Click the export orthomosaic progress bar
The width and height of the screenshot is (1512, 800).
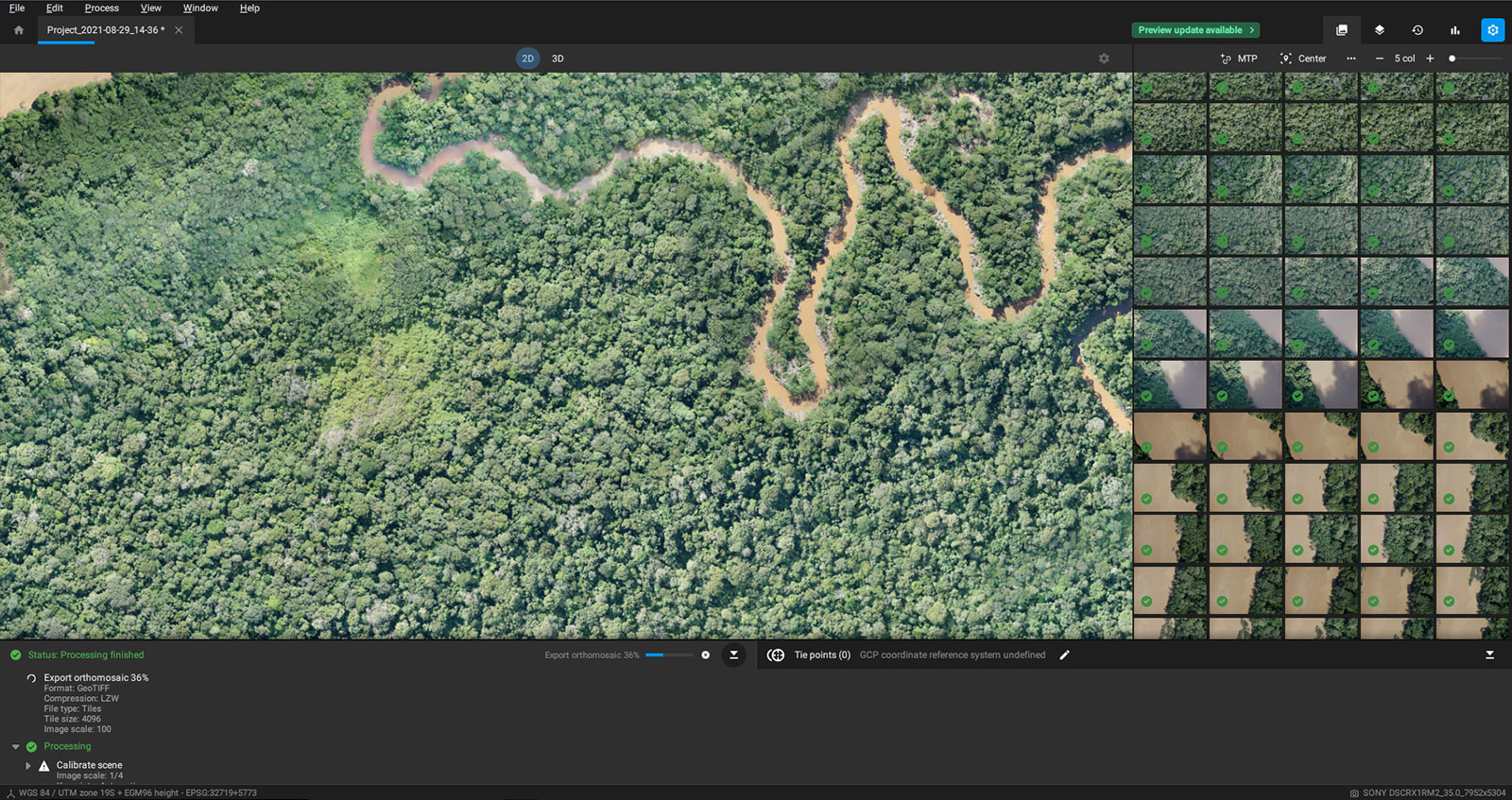point(669,655)
